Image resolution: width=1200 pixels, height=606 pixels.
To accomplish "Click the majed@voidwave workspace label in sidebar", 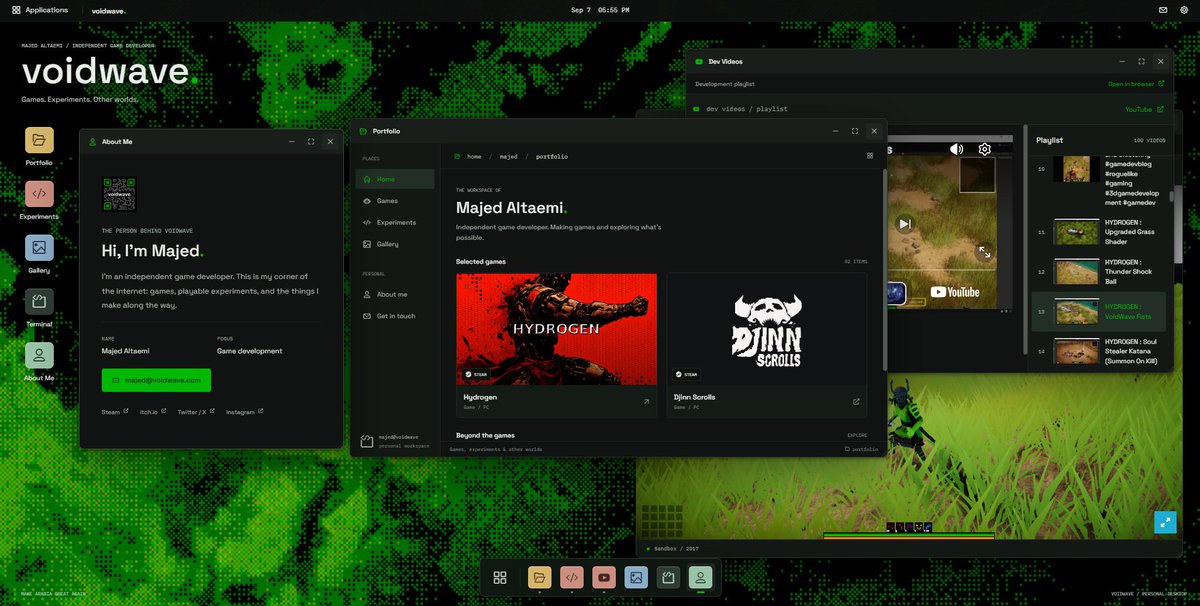I will 399,437.
